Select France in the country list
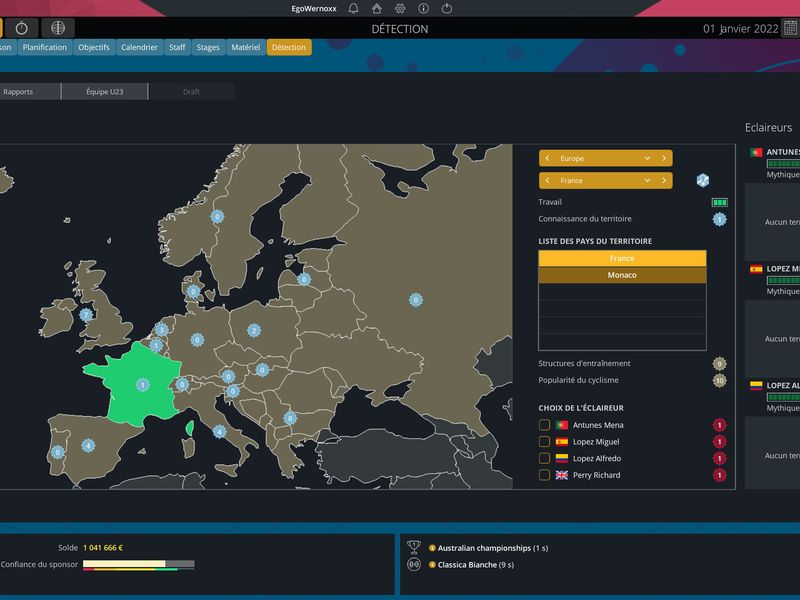Image resolution: width=800 pixels, height=600 pixels. [622, 258]
